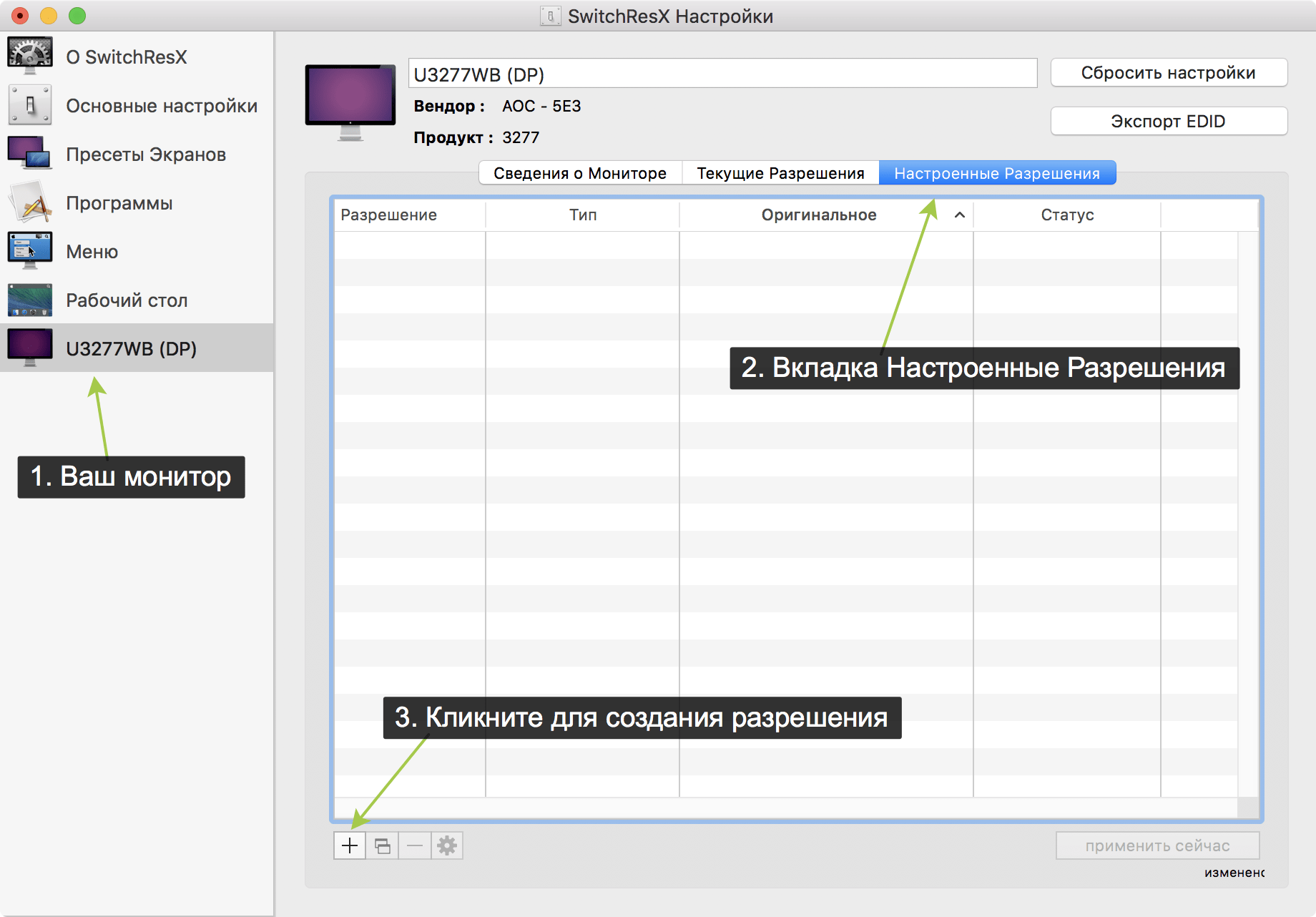Click the table's vertical scrollbar
The width and height of the screenshot is (1316, 917).
[1248, 513]
